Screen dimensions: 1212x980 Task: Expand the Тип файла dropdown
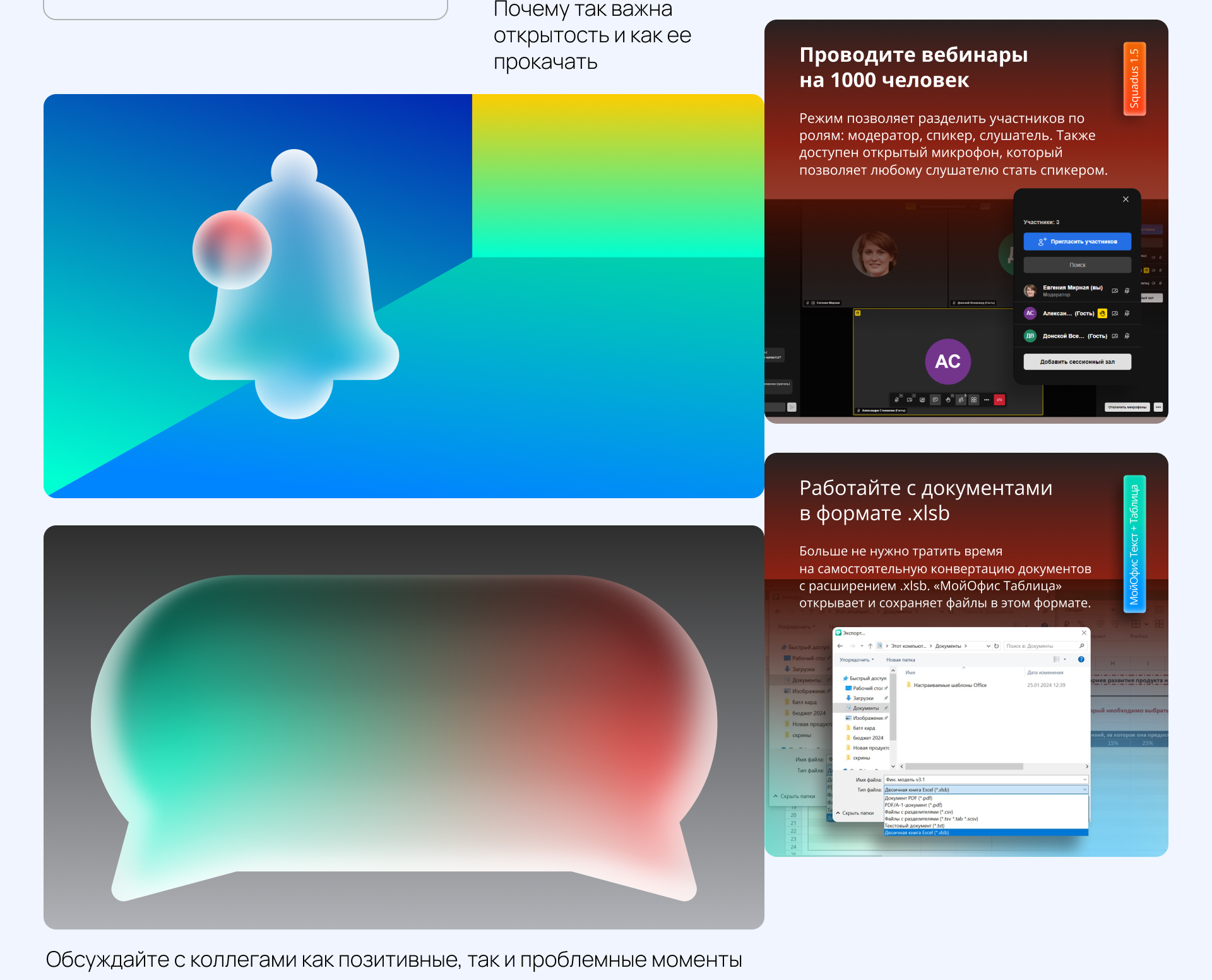(1084, 789)
